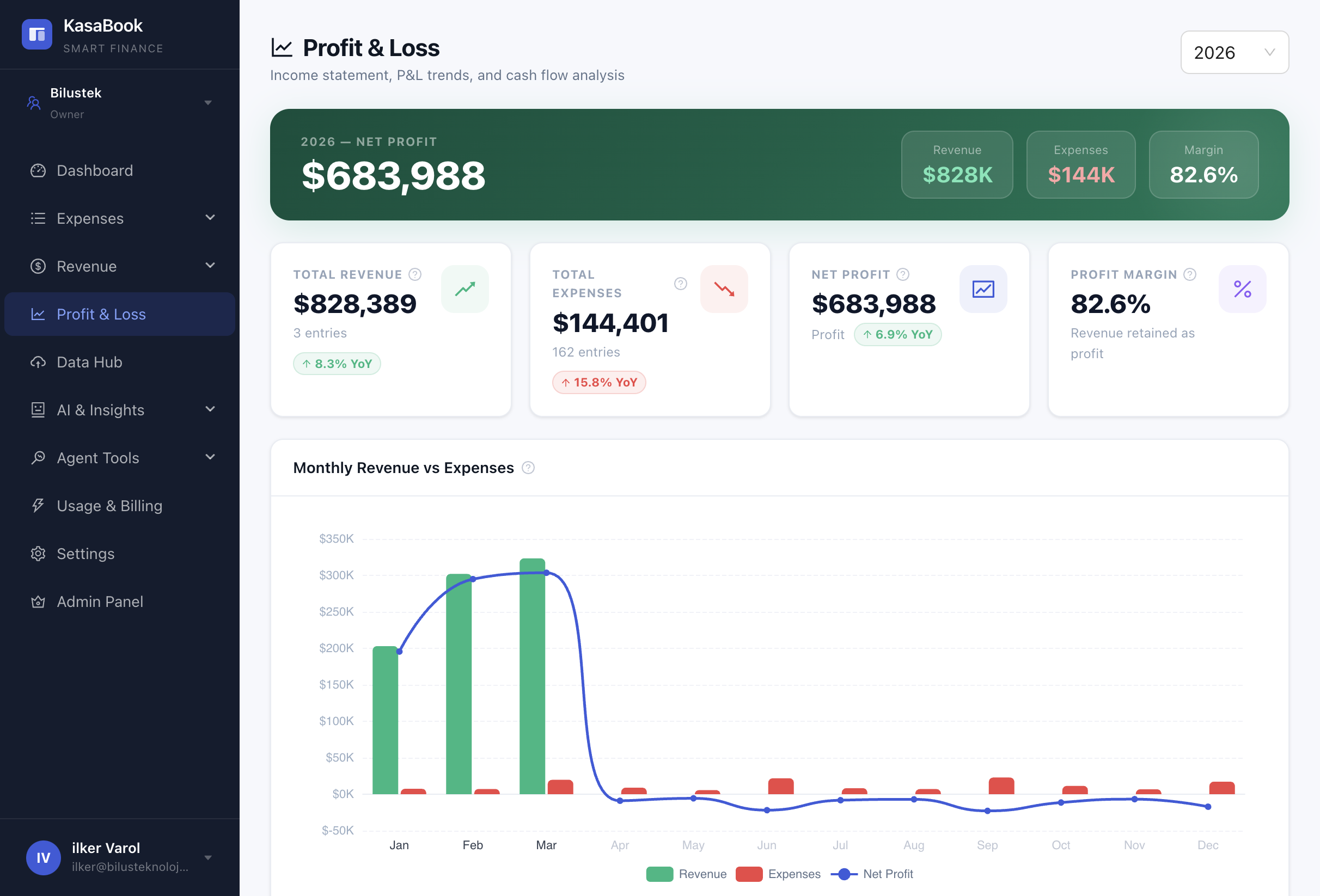This screenshot has width=1320, height=896.
Task: Click the purple percent margin icon
Action: pyautogui.click(x=1242, y=289)
